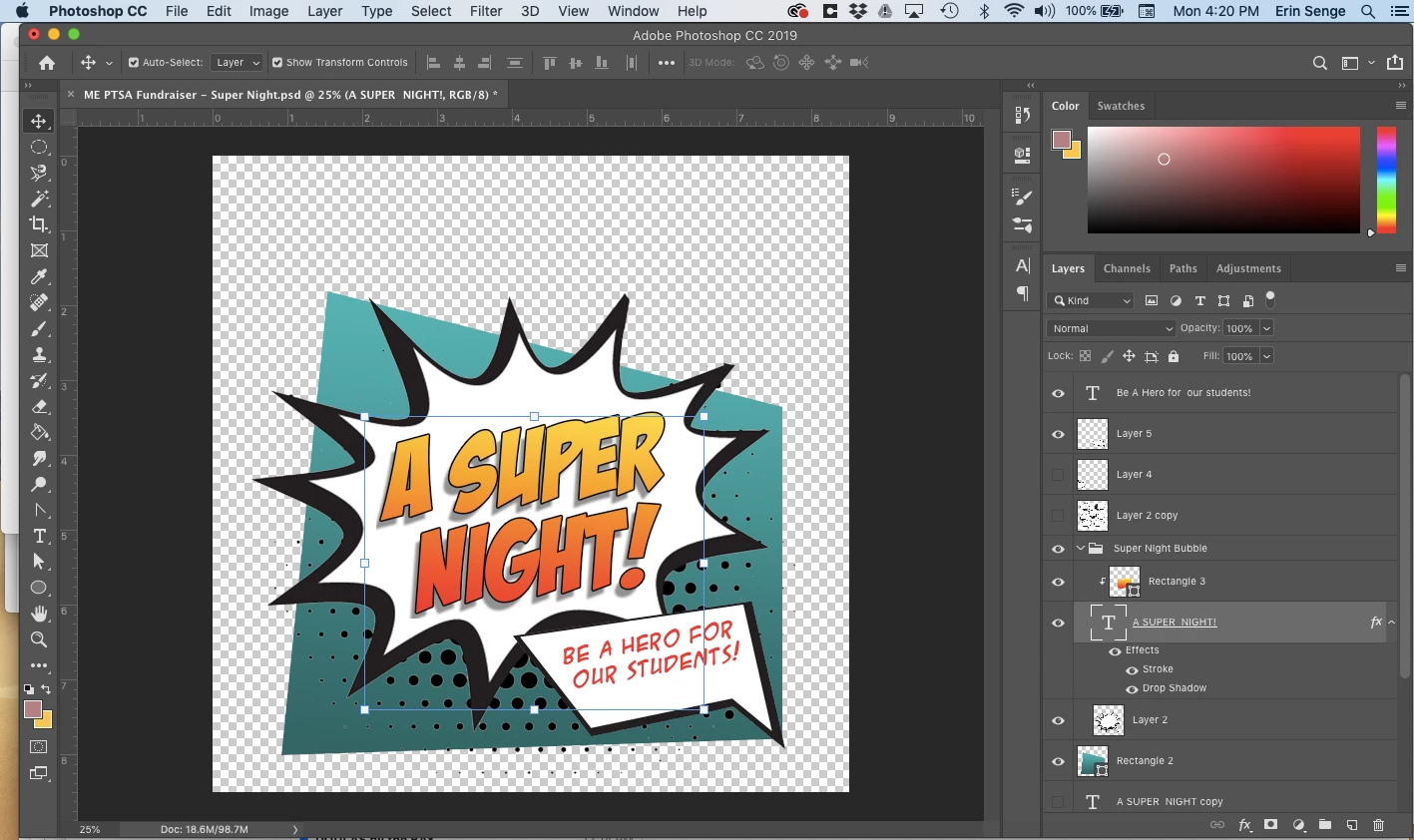Switch to the Adjustments tab
Screen dimensions: 1414x840
pos(1248,268)
